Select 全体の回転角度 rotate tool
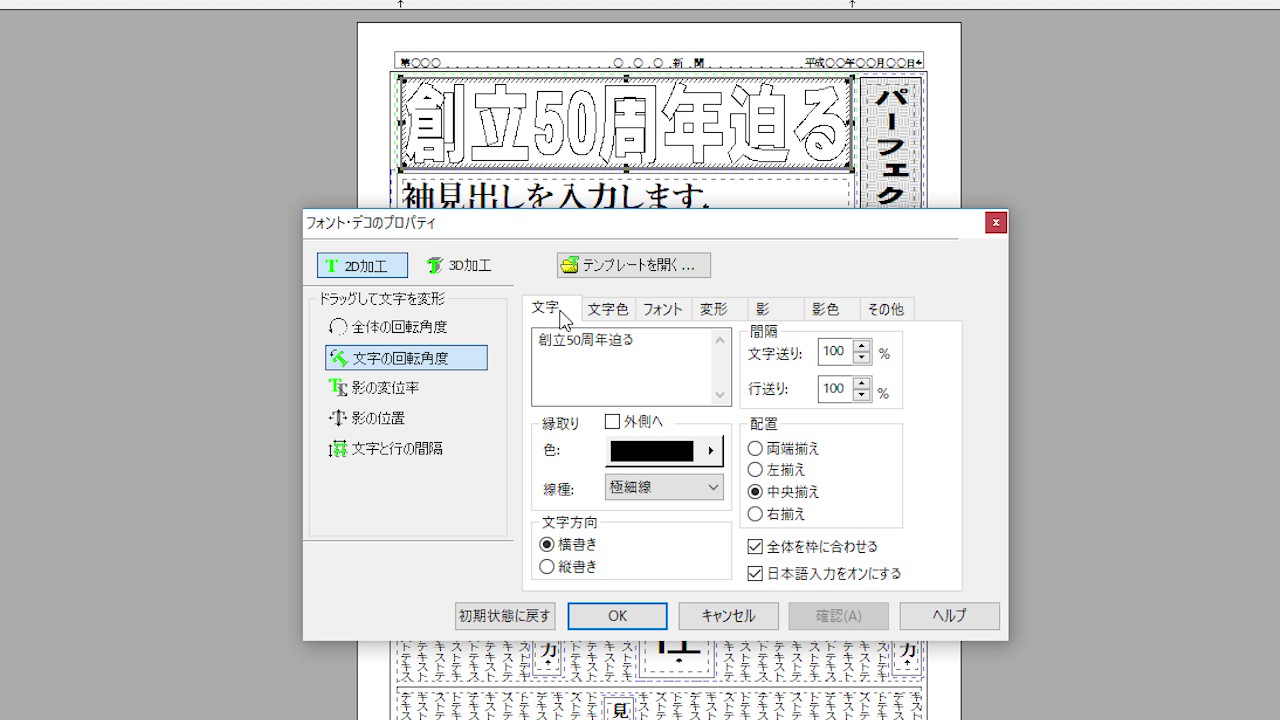Screen dimensions: 1280x720 click(338, 327)
